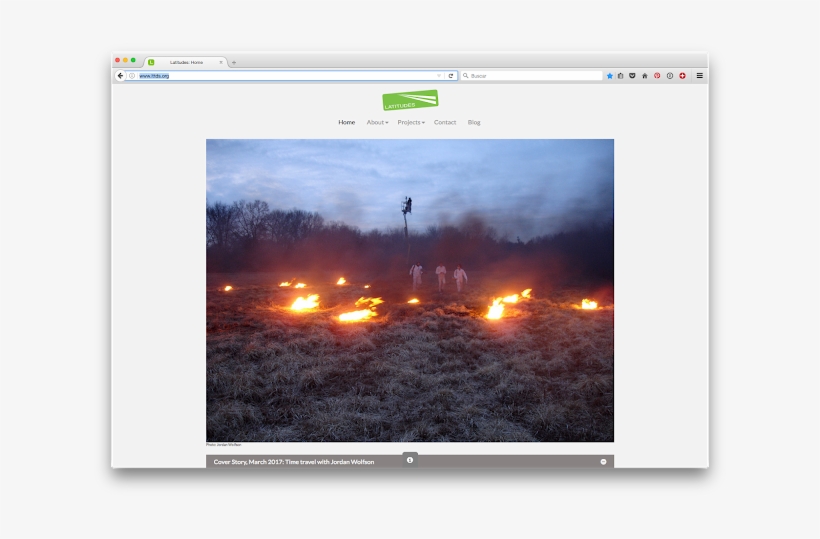Screen dimensions: 820x539
Task: Open a new tab with the plus button
Action: [x=234, y=62]
